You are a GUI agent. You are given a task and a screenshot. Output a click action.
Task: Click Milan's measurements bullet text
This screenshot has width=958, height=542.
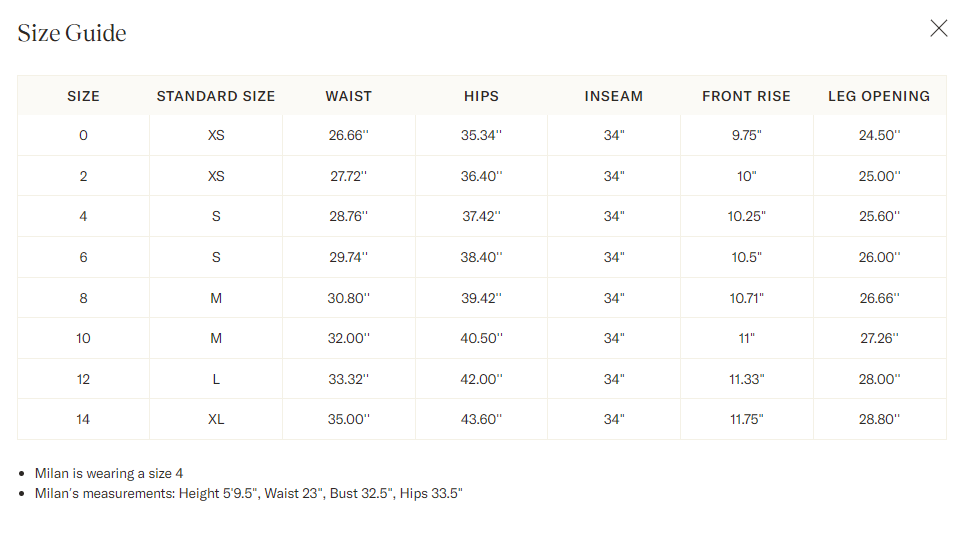[248, 493]
